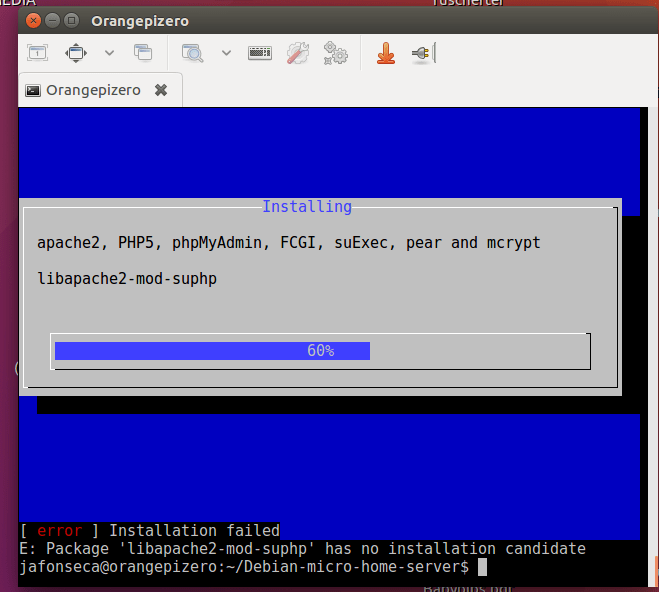Click the terminal prompt cursor line
This screenshot has height=592, width=659.
[253, 567]
